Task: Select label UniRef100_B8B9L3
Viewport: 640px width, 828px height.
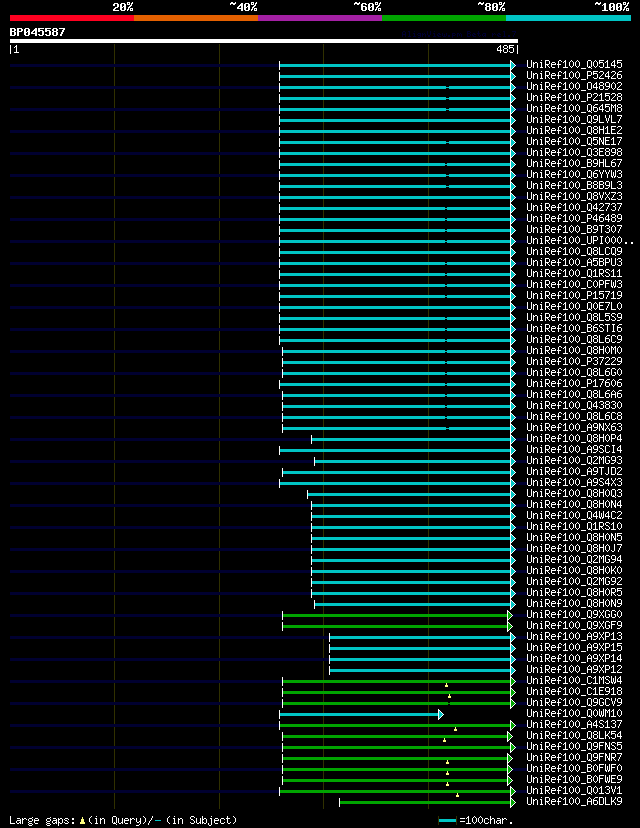Action: [574, 185]
